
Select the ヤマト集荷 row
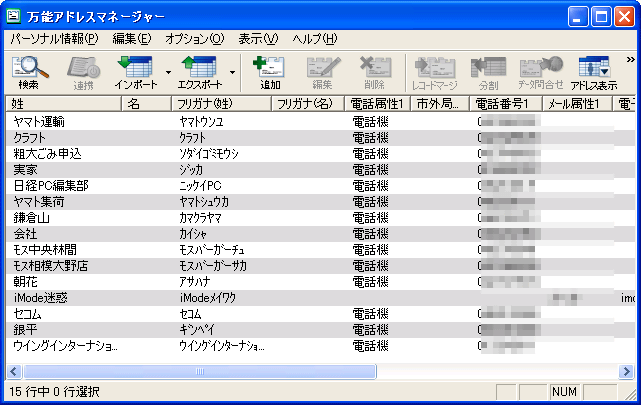coord(320,202)
